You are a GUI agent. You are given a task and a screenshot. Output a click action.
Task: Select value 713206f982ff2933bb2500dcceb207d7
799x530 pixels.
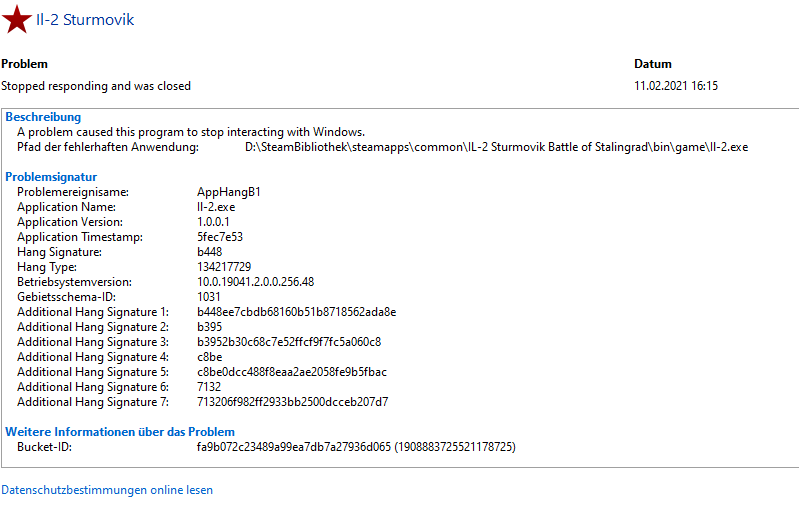[292, 402]
